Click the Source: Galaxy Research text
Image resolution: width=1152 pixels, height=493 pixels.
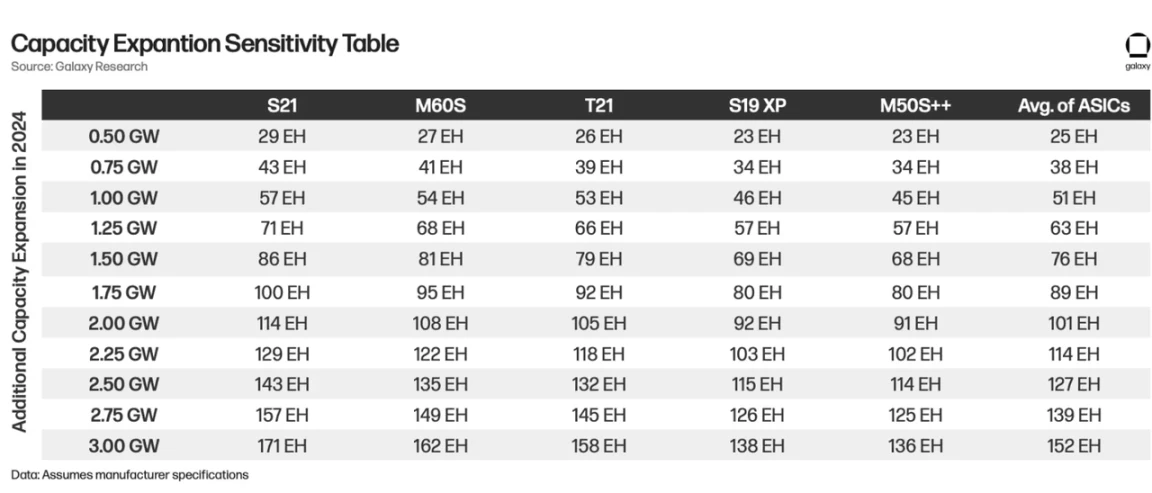(79, 67)
